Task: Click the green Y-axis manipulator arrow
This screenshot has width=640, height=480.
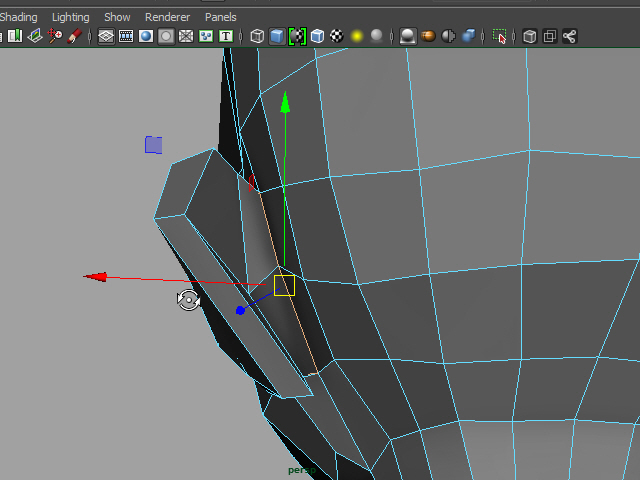Action: tap(285, 102)
